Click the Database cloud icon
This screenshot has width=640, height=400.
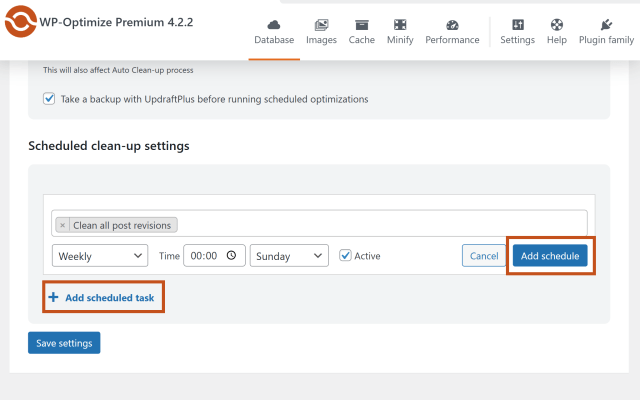coord(274,25)
